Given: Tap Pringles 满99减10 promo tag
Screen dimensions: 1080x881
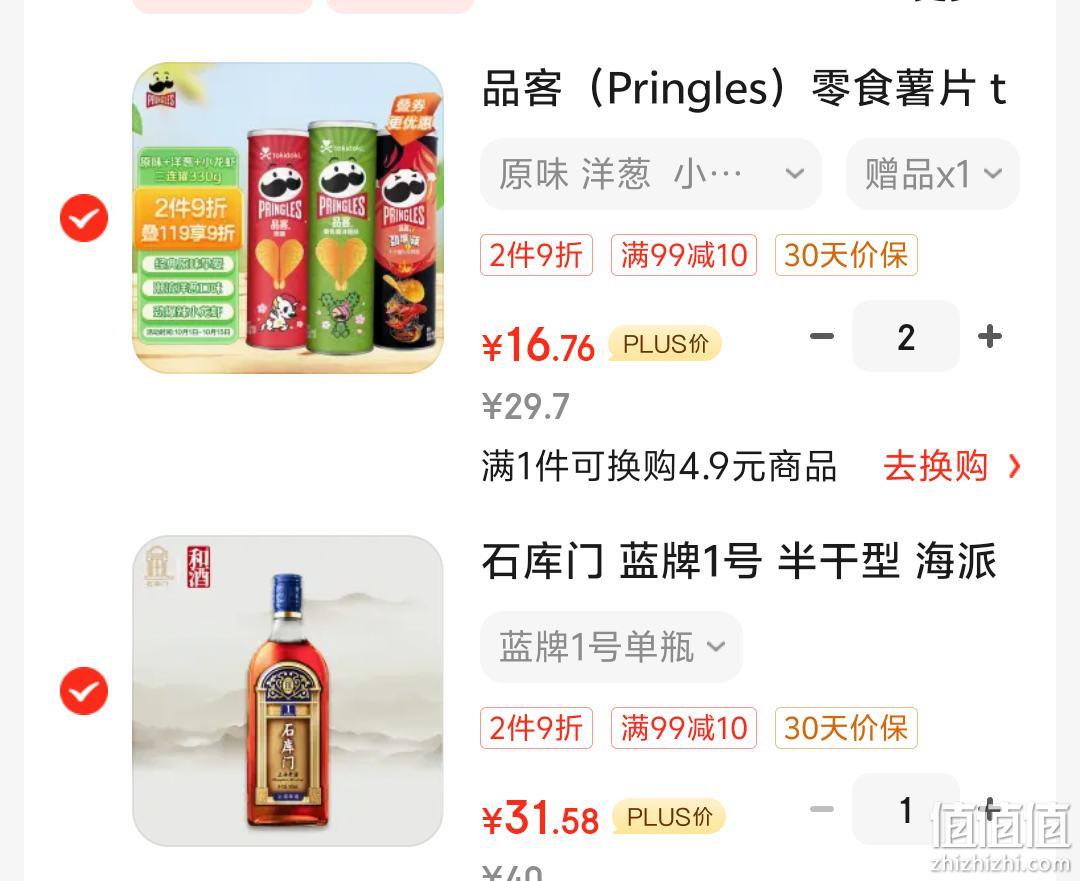Looking at the screenshot, I should (x=684, y=255).
